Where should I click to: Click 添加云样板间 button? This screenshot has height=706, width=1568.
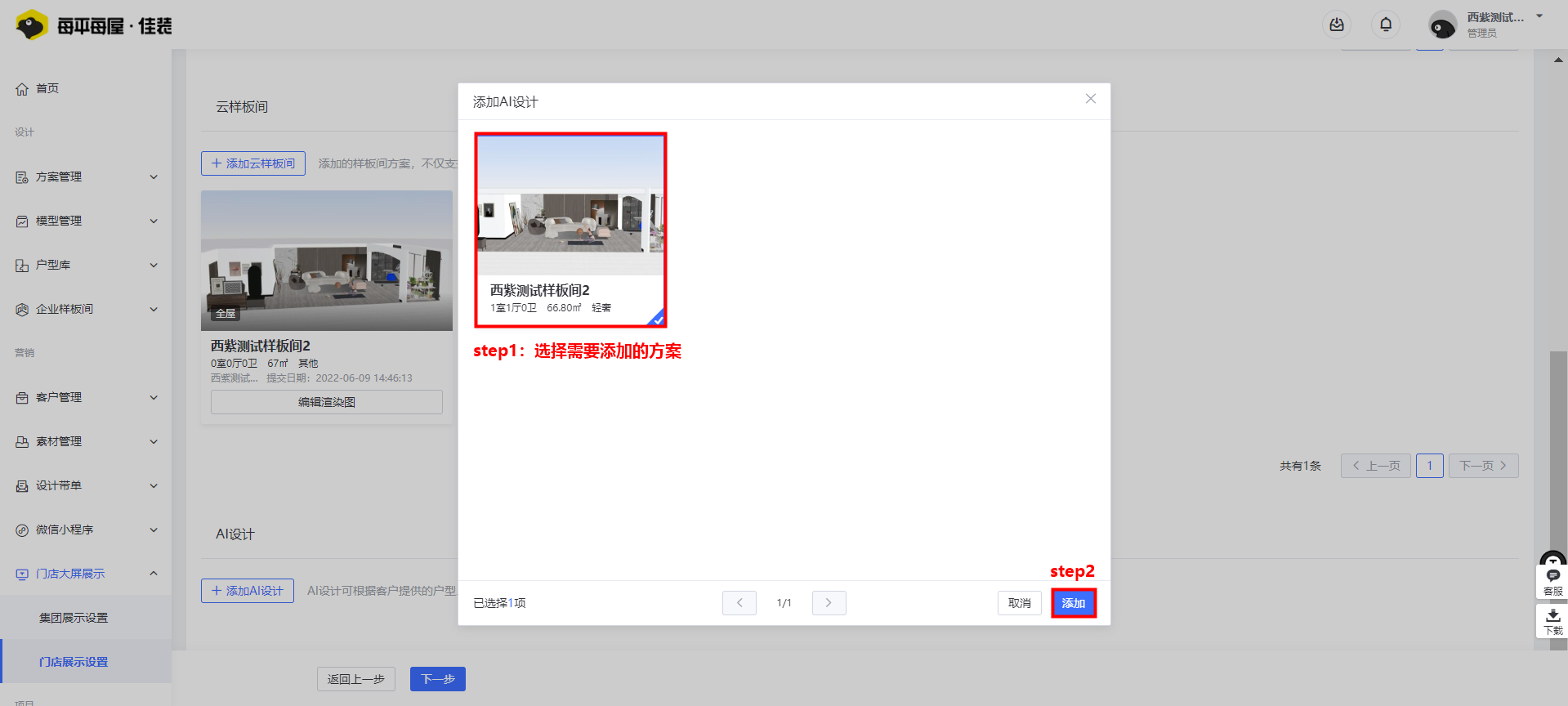(x=253, y=163)
